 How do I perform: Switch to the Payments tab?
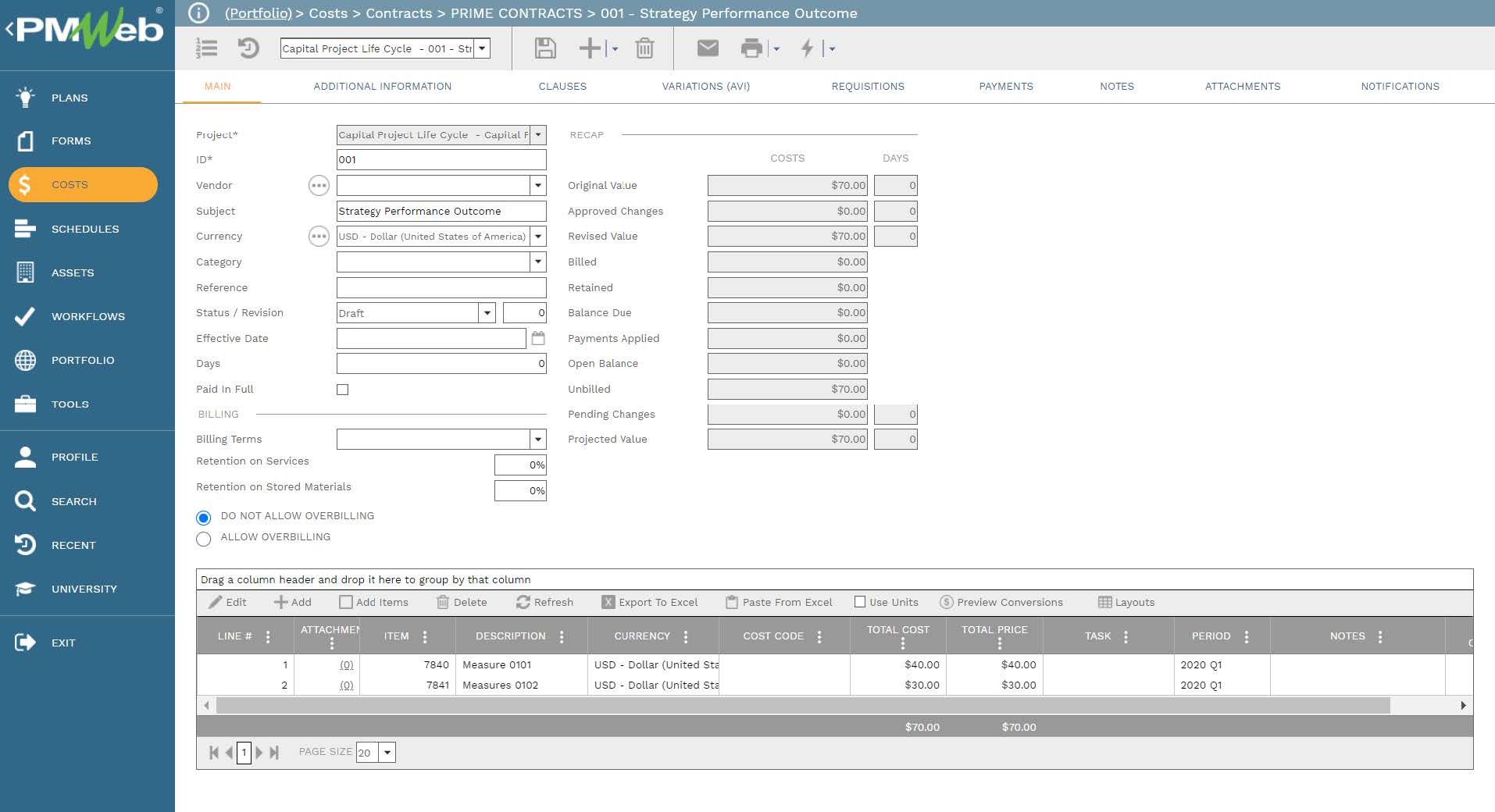[1006, 87]
